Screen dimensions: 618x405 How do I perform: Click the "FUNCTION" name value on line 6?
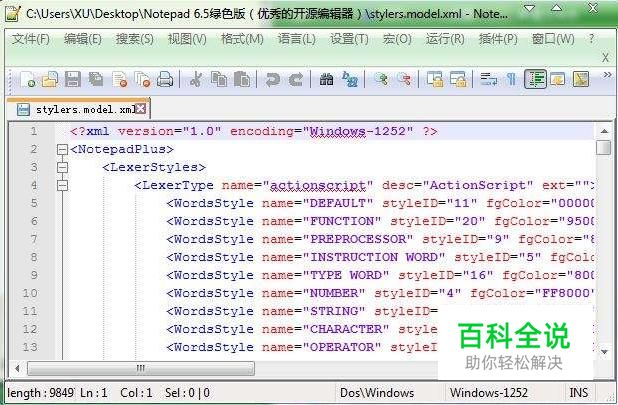341,221
